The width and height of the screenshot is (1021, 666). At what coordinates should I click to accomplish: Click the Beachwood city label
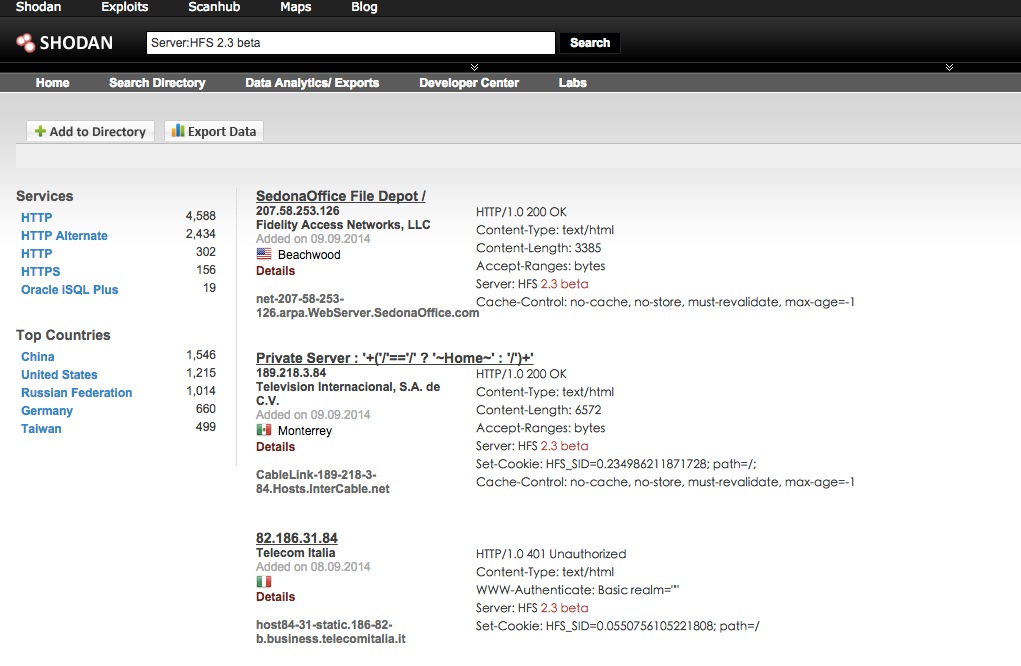[309, 255]
